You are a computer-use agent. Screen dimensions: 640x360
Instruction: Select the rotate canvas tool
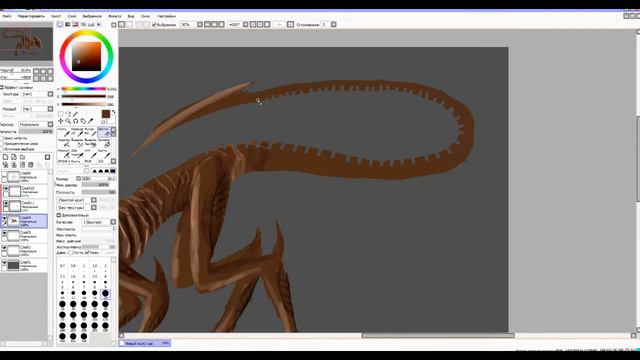coord(76,121)
